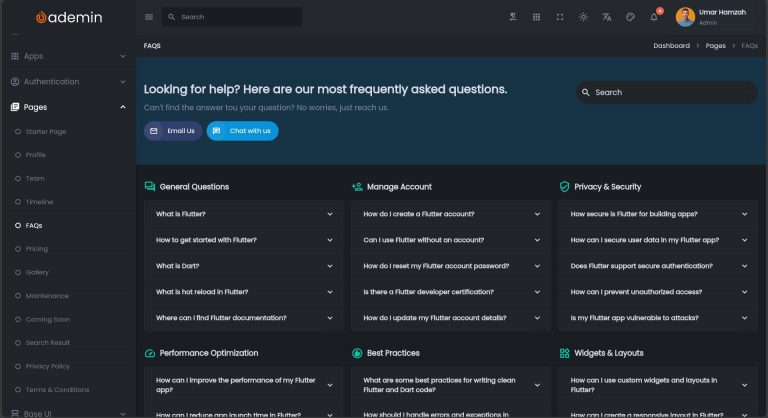Expand "How can I prevent unauthorized access?"

658,292
